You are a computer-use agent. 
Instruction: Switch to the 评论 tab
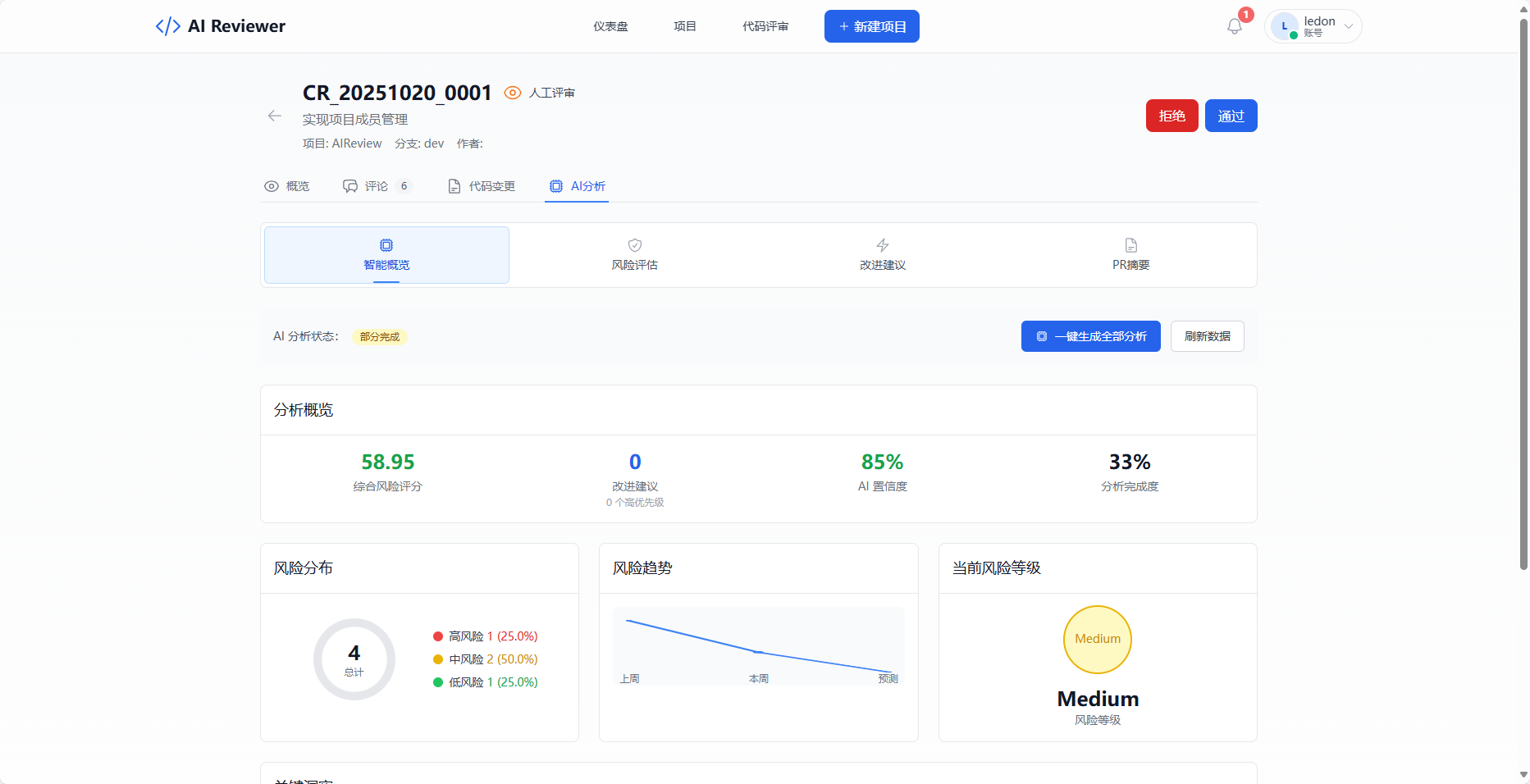377,186
